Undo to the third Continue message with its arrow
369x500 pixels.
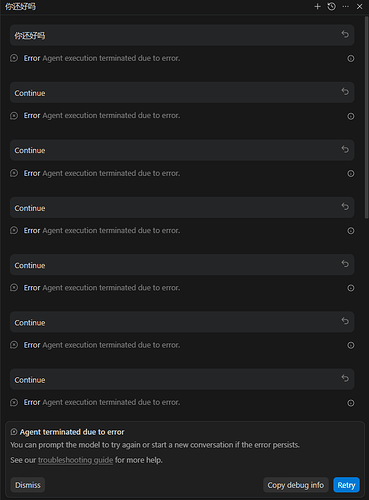coord(345,206)
